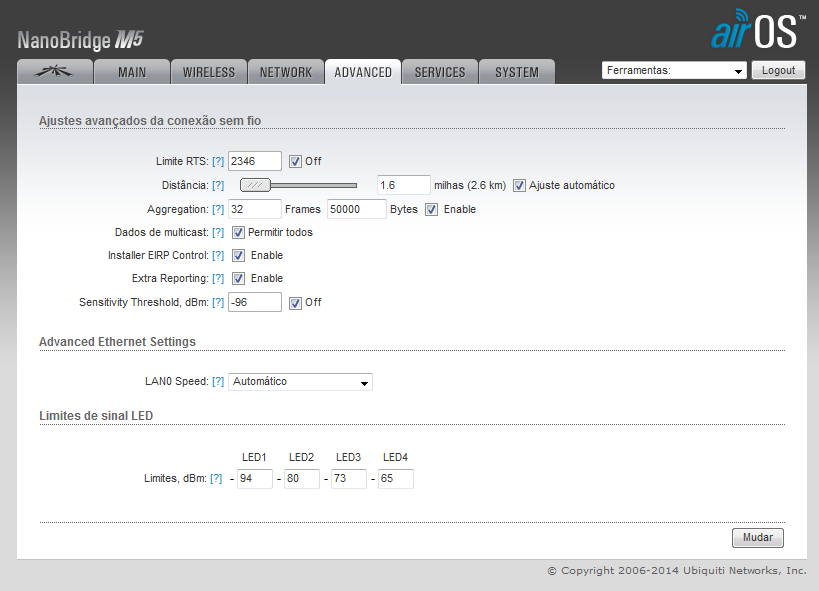Toggle Ajuste automático for distance
Screen dimensions: 819x591
(519, 186)
